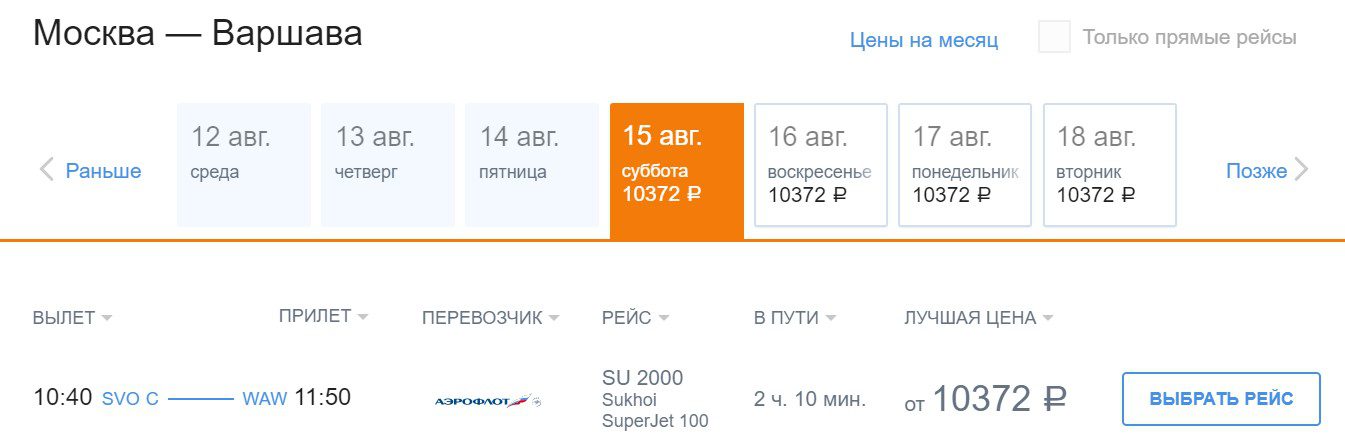Click the right chevron arrow beside Позже
This screenshot has height=444, width=1345.
[1301, 170]
